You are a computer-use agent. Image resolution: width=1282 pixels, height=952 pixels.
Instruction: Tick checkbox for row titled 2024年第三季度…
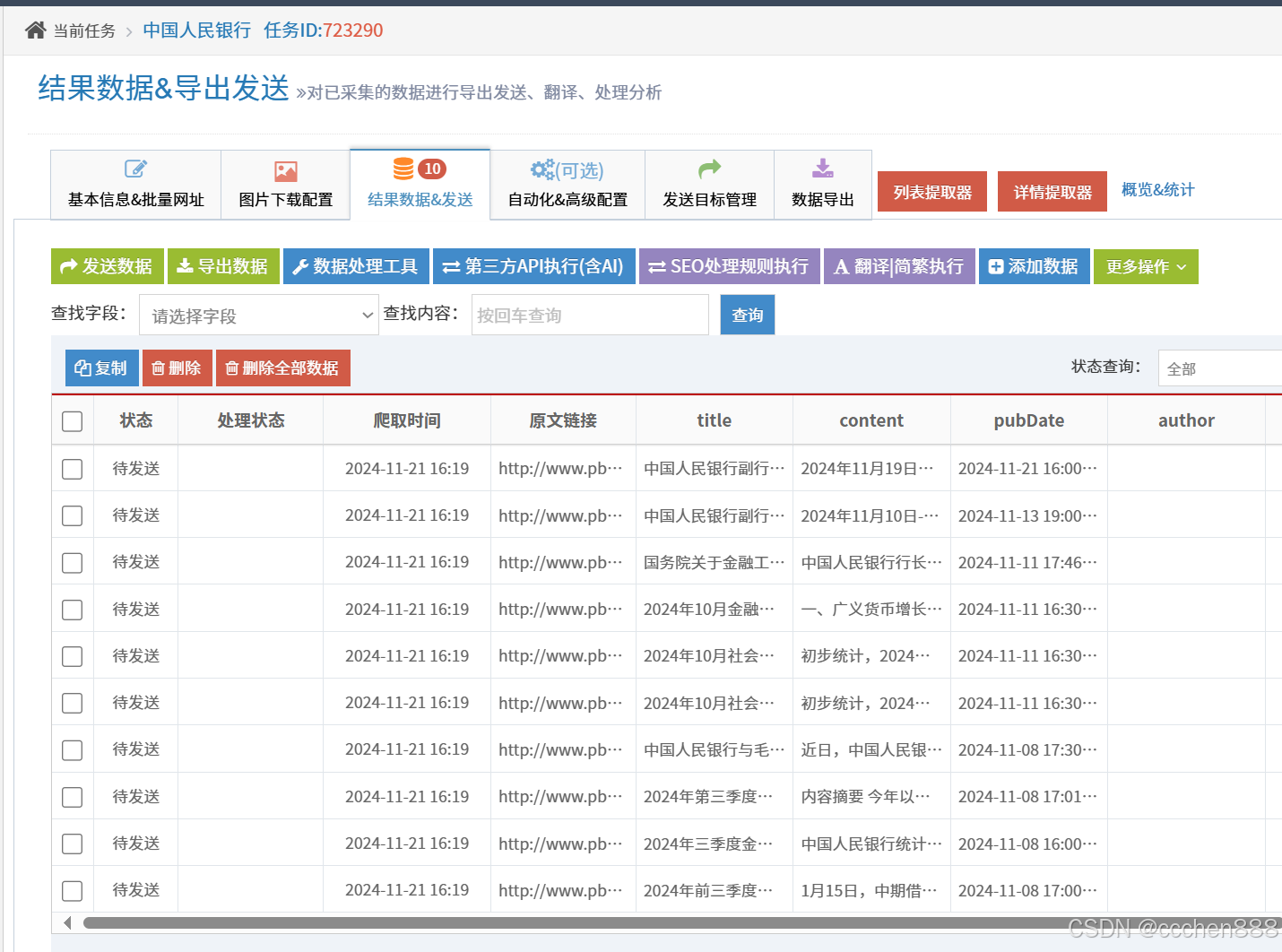pos(73,797)
